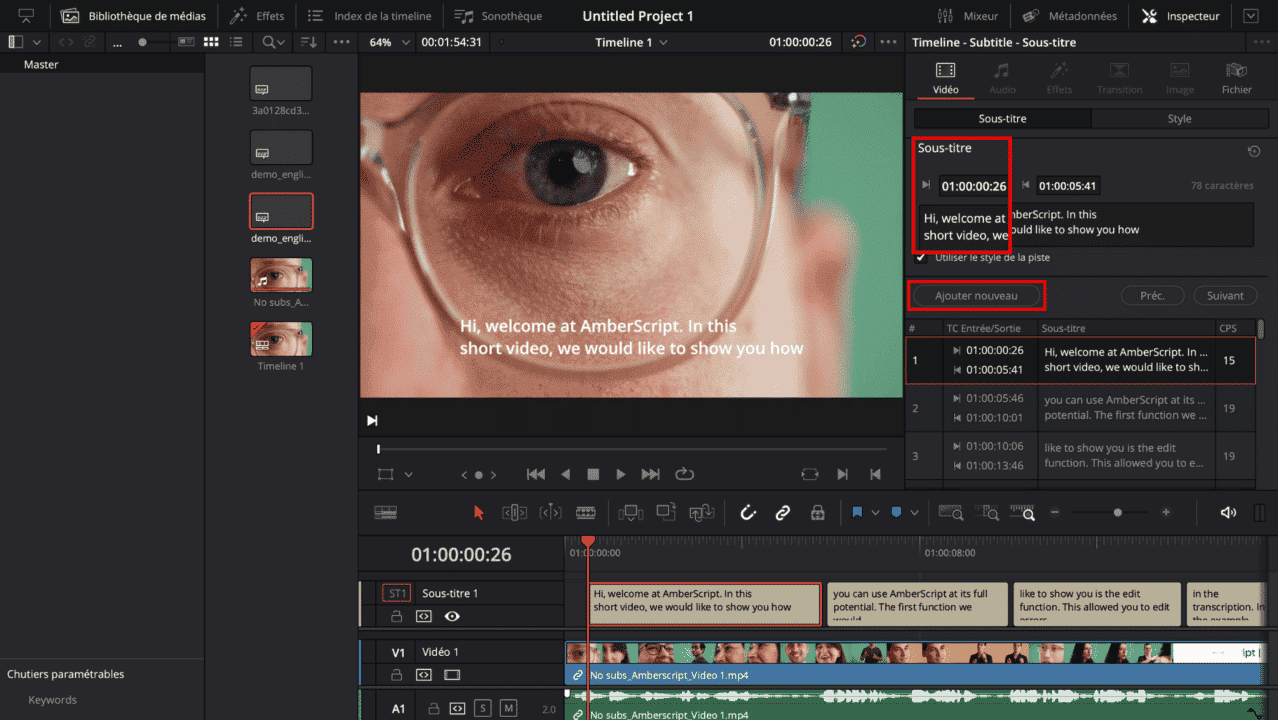1278x720 pixels.
Task: Switch media pool to thumbnail grid view
Action: [x=211, y=42]
